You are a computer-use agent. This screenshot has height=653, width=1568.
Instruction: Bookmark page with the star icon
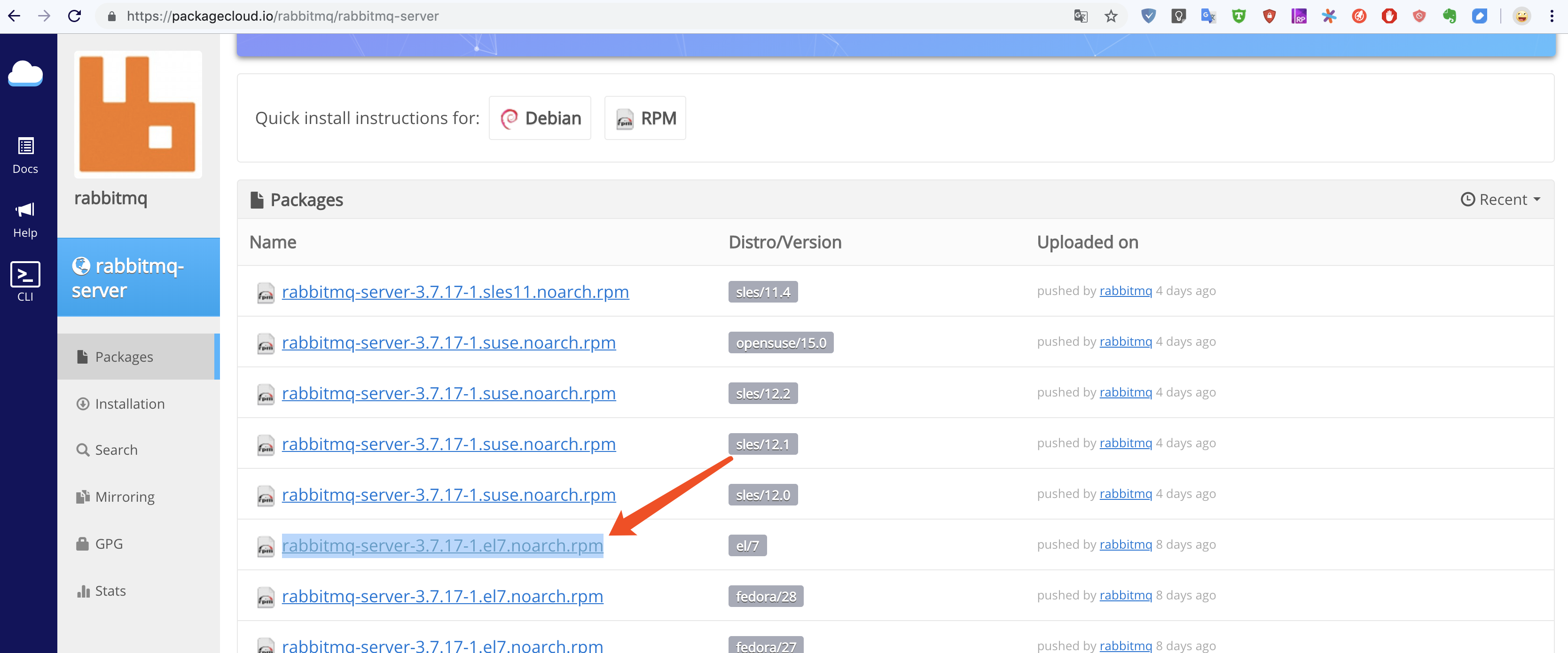[x=1111, y=16]
